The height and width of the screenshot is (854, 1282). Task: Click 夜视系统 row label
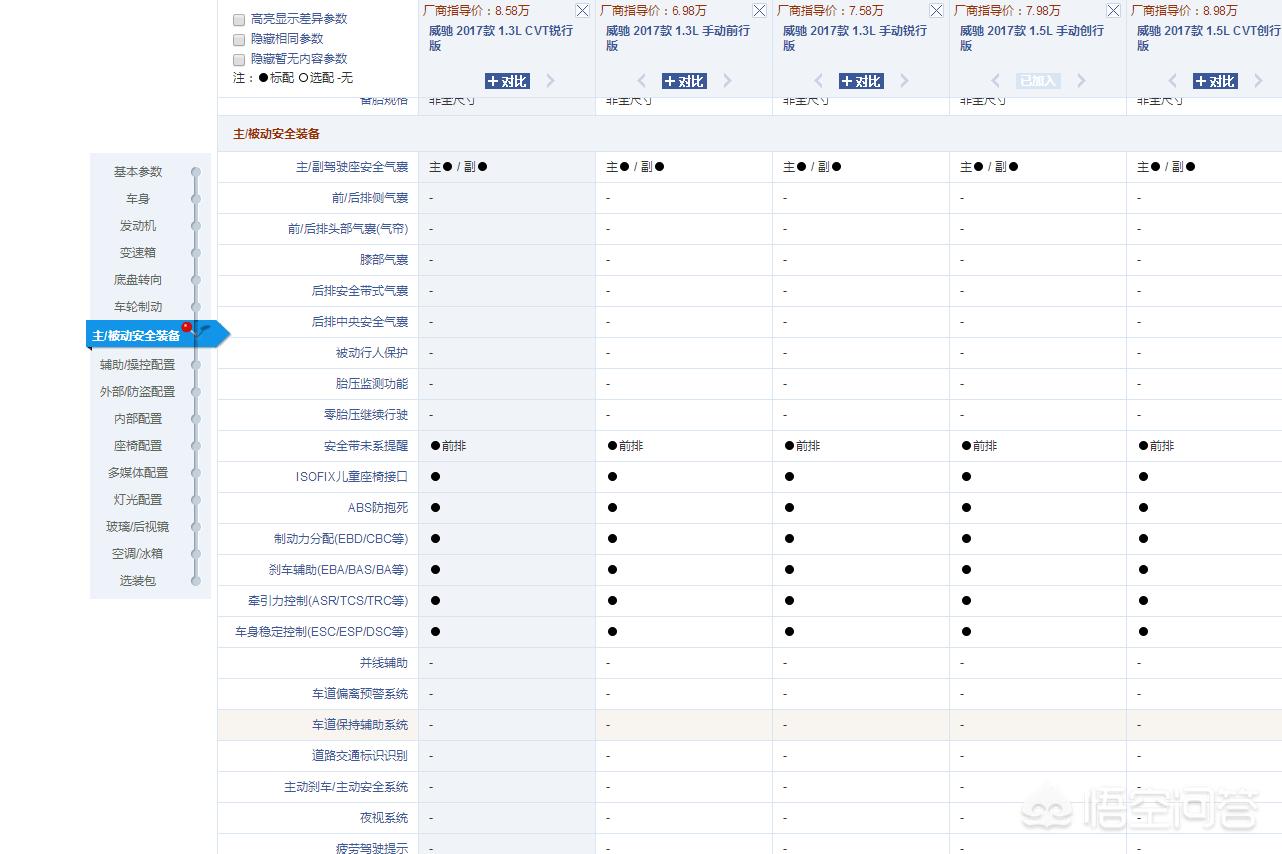pos(384,818)
